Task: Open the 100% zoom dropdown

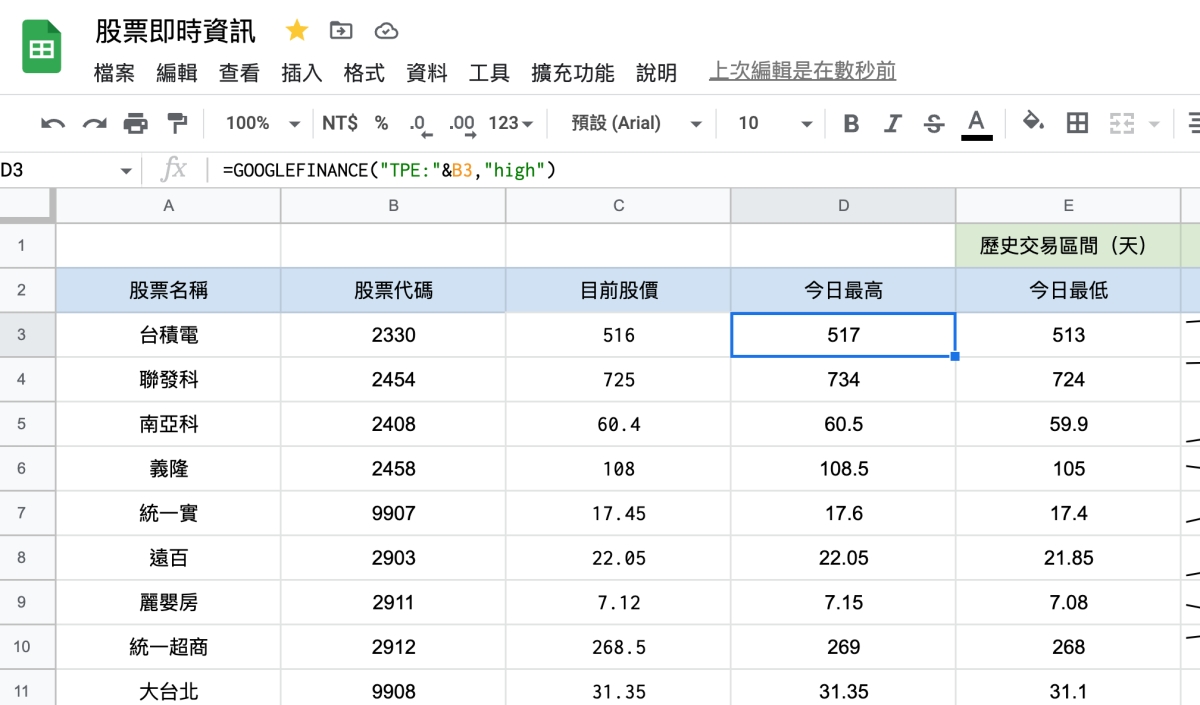Action: [x=262, y=124]
